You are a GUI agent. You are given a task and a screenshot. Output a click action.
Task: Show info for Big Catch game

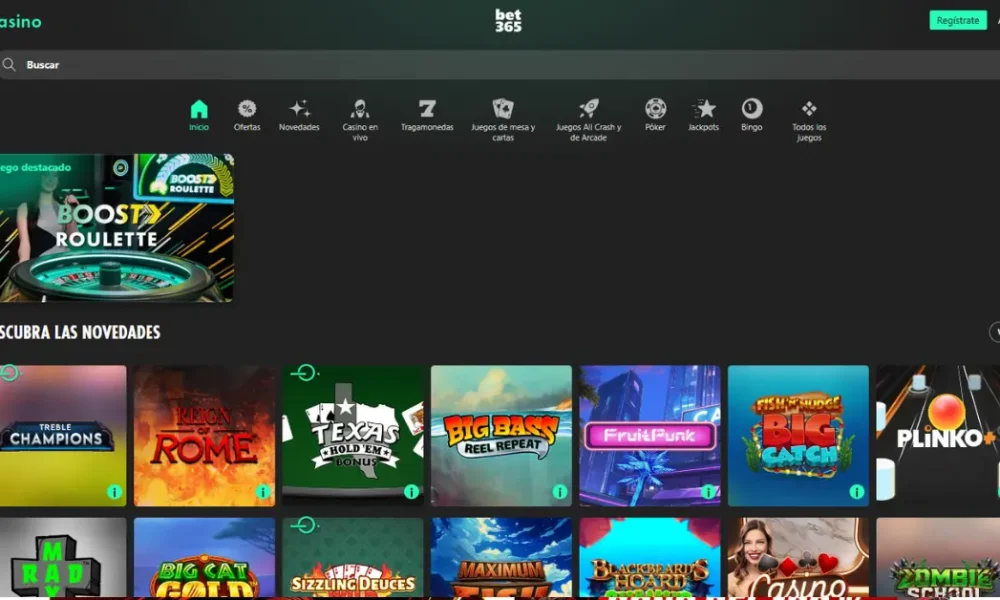(857, 492)
